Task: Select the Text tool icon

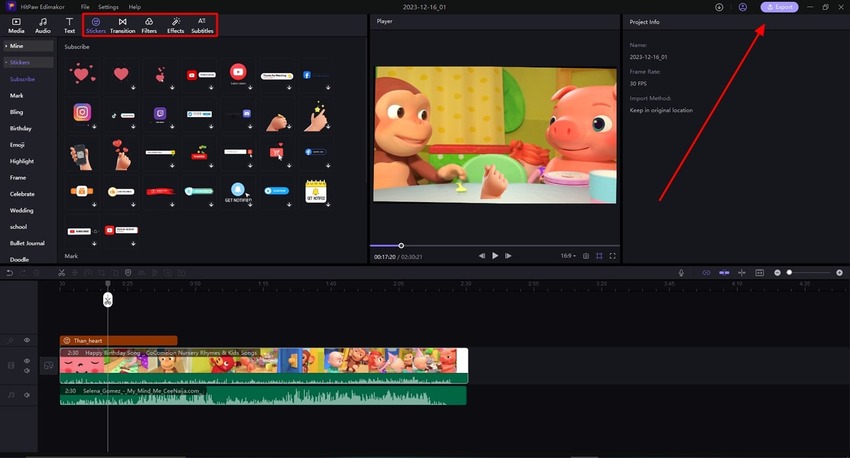Action: click(69, 25)
